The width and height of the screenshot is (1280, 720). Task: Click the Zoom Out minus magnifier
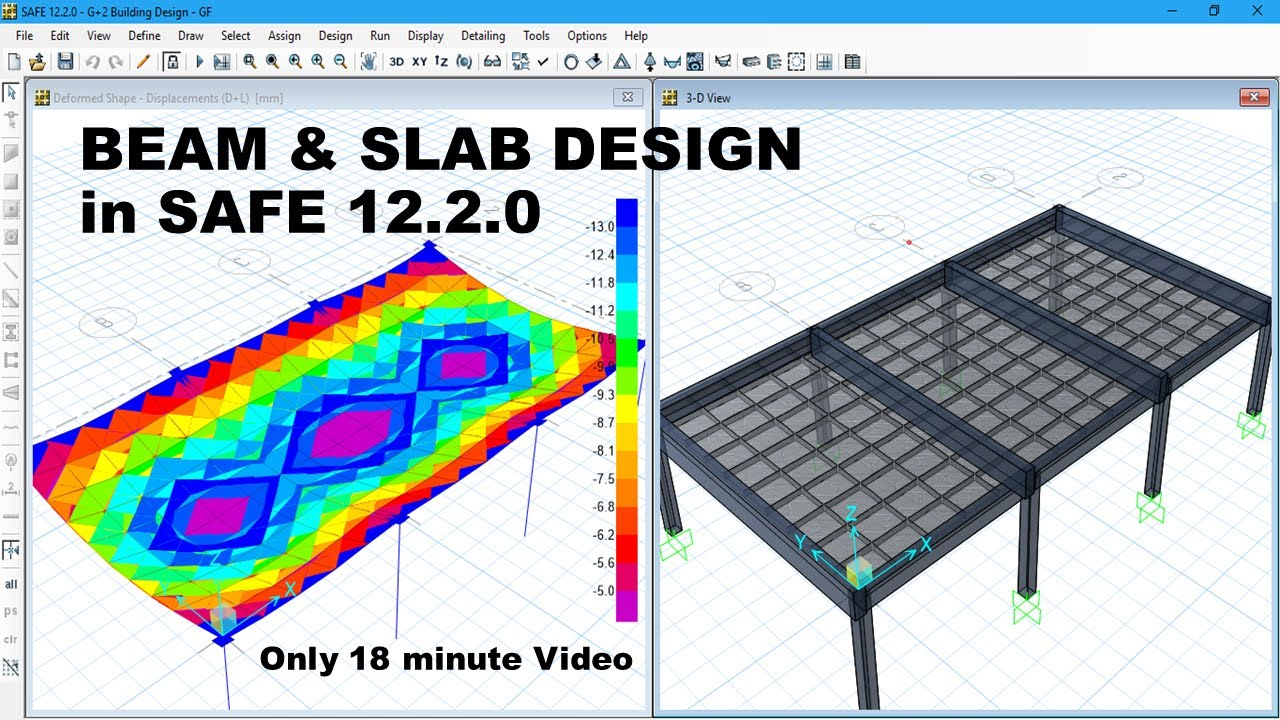[341, 62]
